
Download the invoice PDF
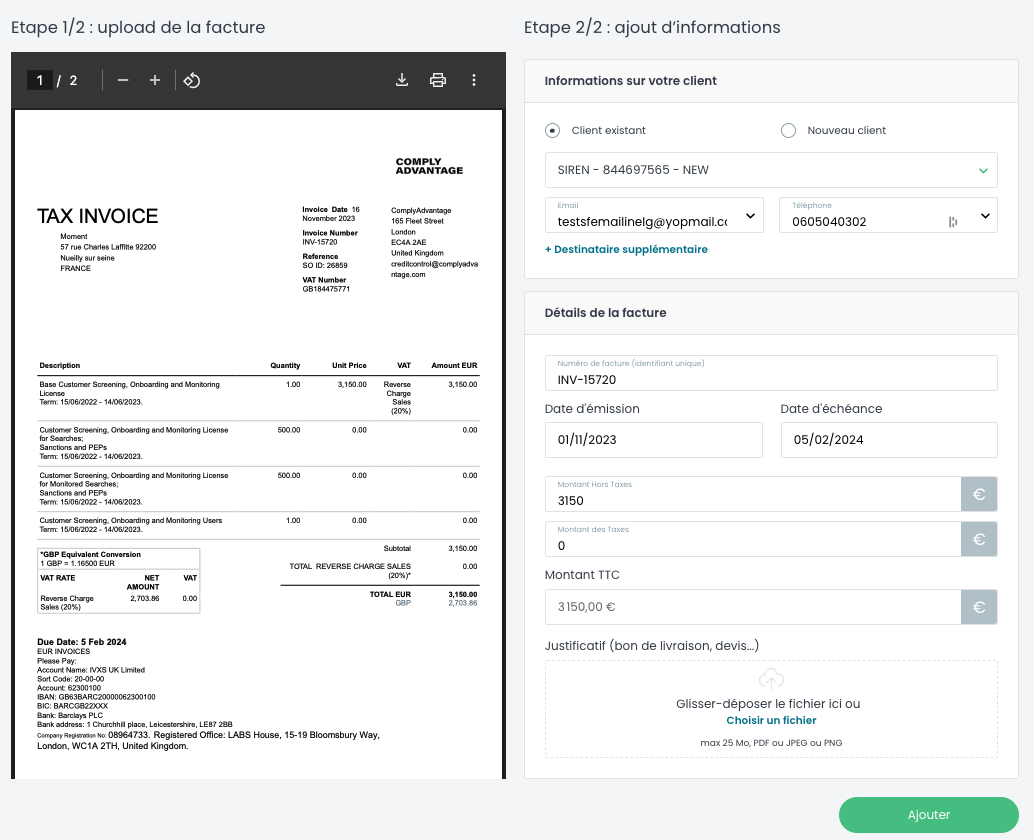[402, 80]
